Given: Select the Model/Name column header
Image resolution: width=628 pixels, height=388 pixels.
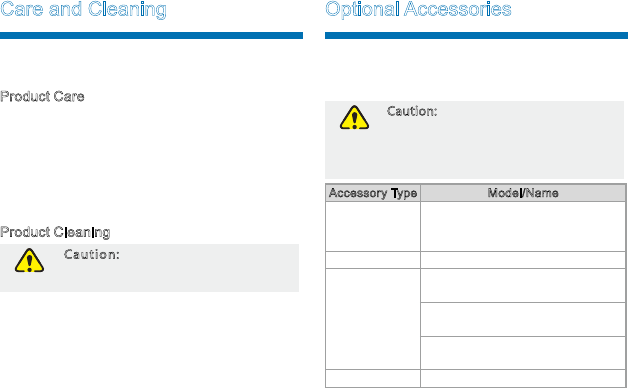Looking at the screenshot, I should [523, 193].
